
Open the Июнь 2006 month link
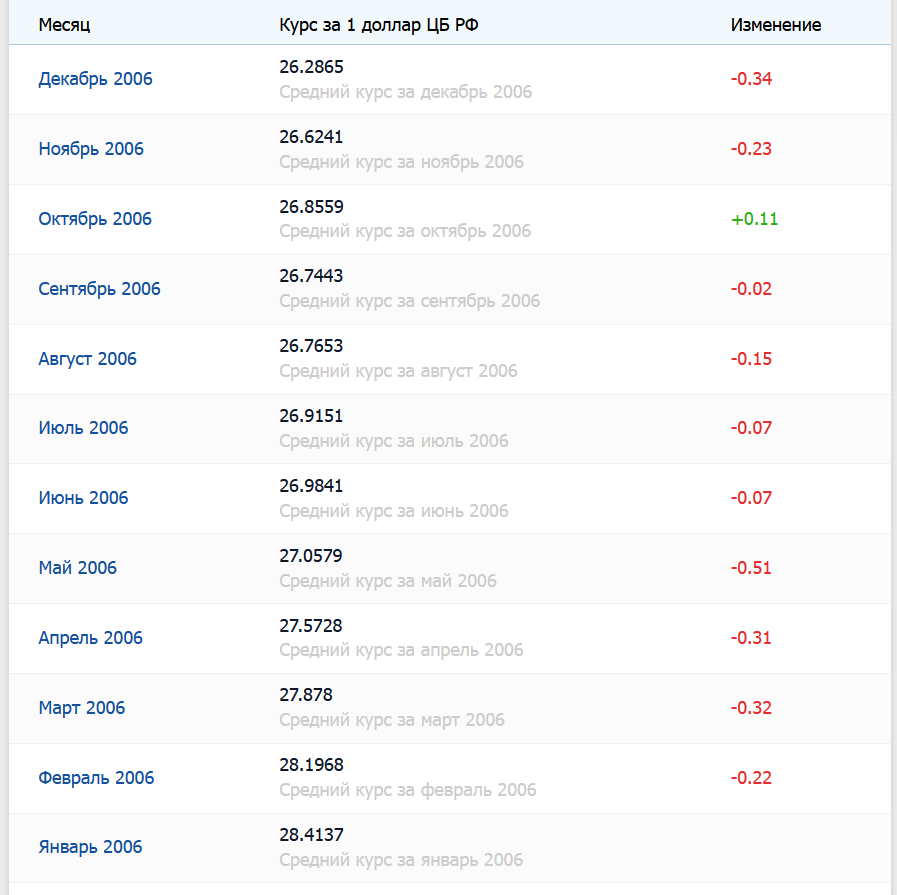click(84, 498)
